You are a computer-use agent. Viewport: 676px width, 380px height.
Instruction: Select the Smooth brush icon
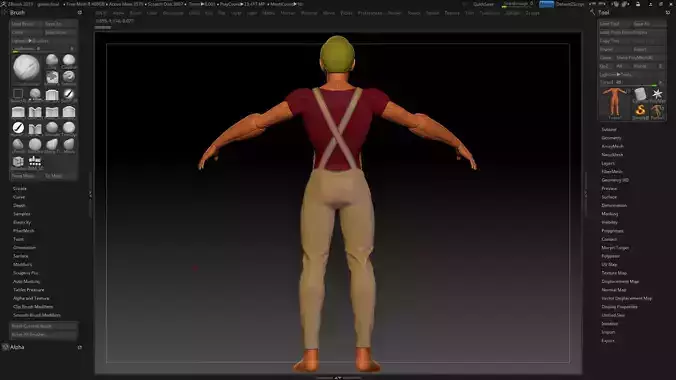pos(52,129)
